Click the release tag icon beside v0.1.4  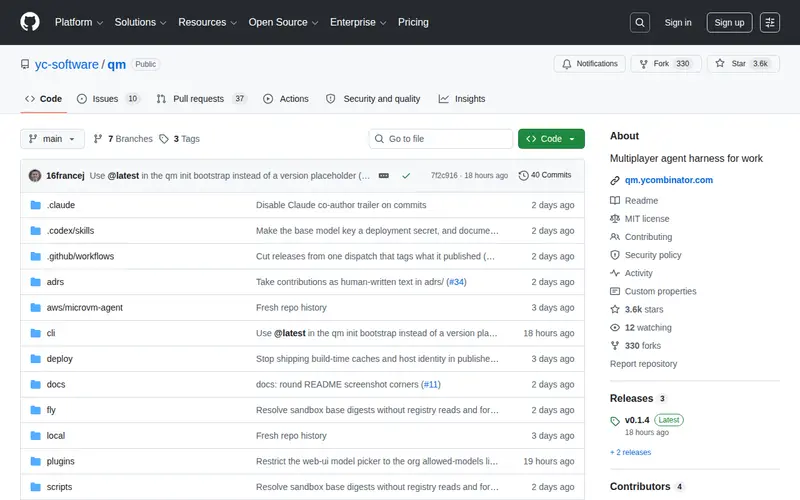click(x=615, y=421)
